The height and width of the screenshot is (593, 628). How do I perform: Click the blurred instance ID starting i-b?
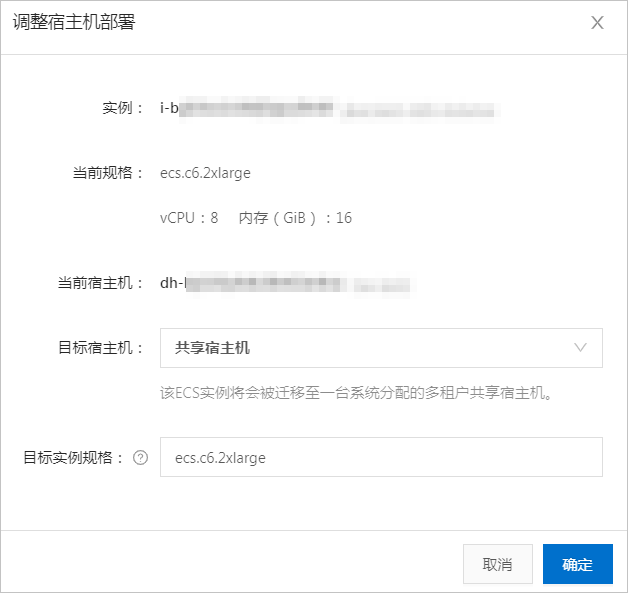click(329, 109)
